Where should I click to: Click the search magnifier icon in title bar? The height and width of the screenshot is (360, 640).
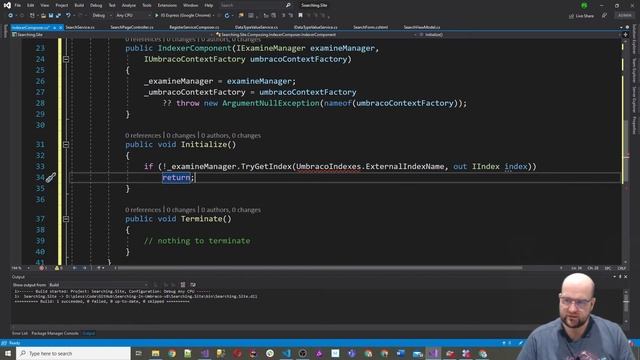(288, 5)
